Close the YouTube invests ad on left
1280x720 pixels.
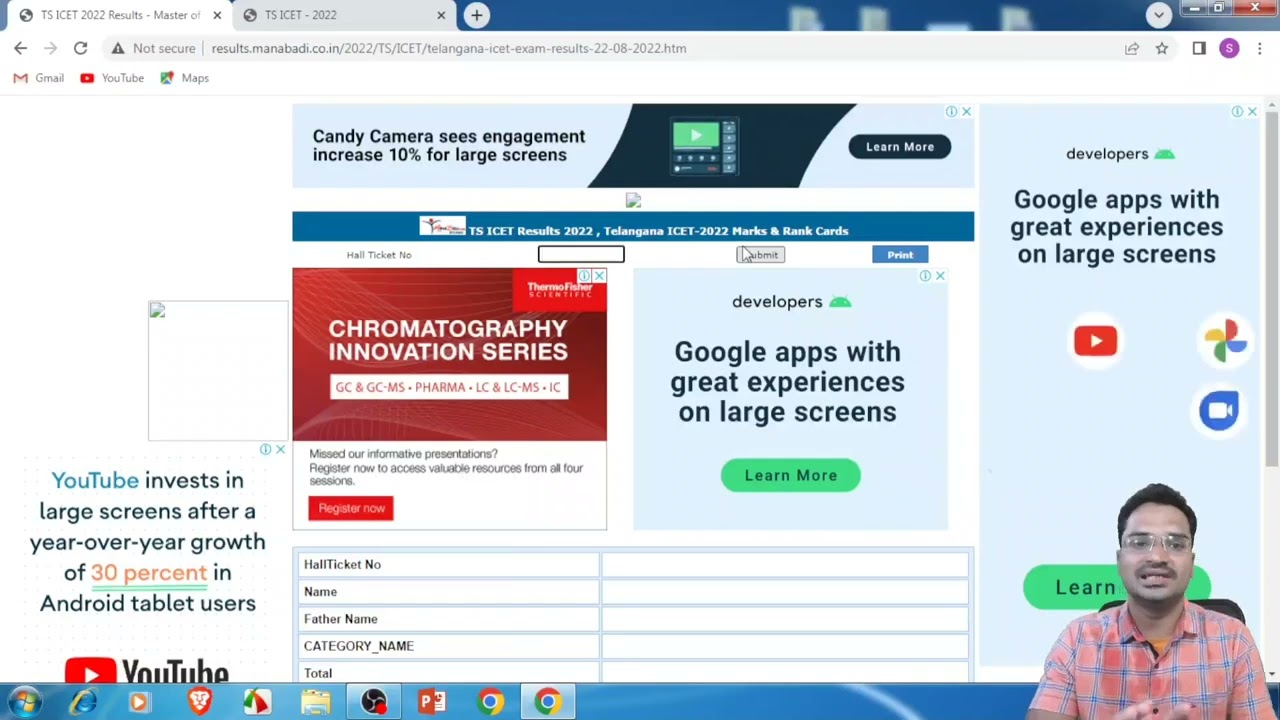click(x=280, y=449)
